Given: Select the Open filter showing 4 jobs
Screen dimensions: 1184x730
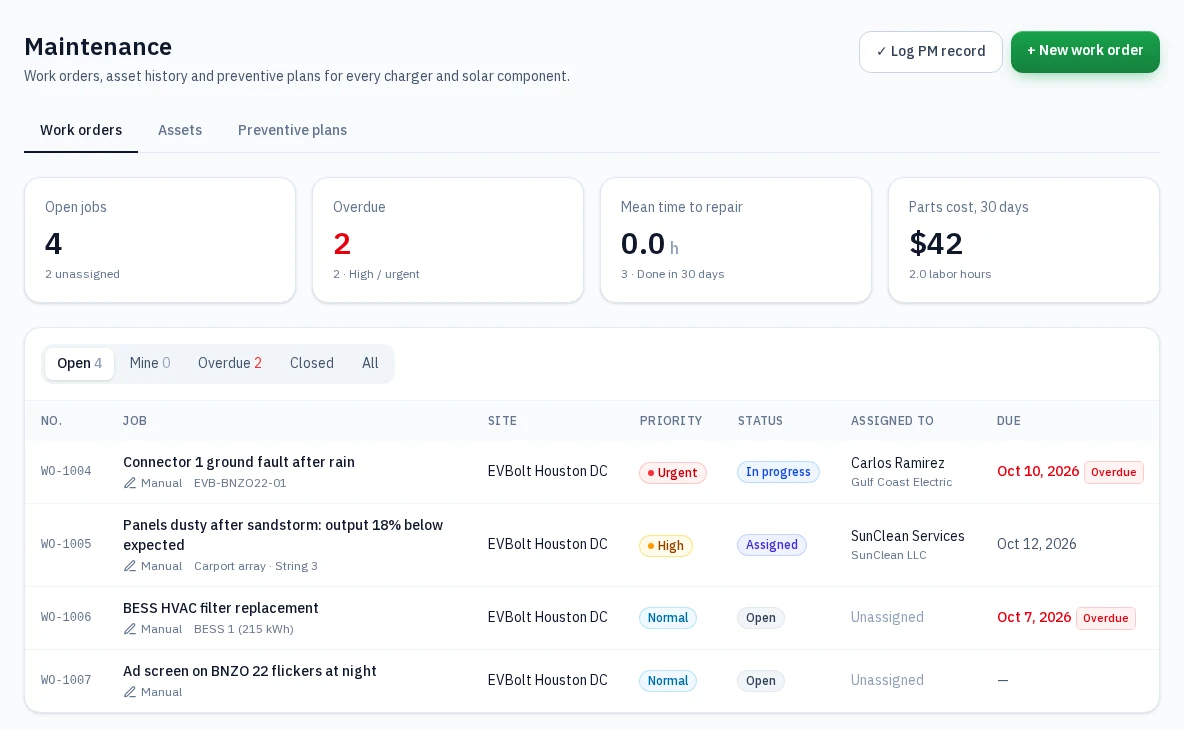Looking at the screenshot, I should [79, 363].
